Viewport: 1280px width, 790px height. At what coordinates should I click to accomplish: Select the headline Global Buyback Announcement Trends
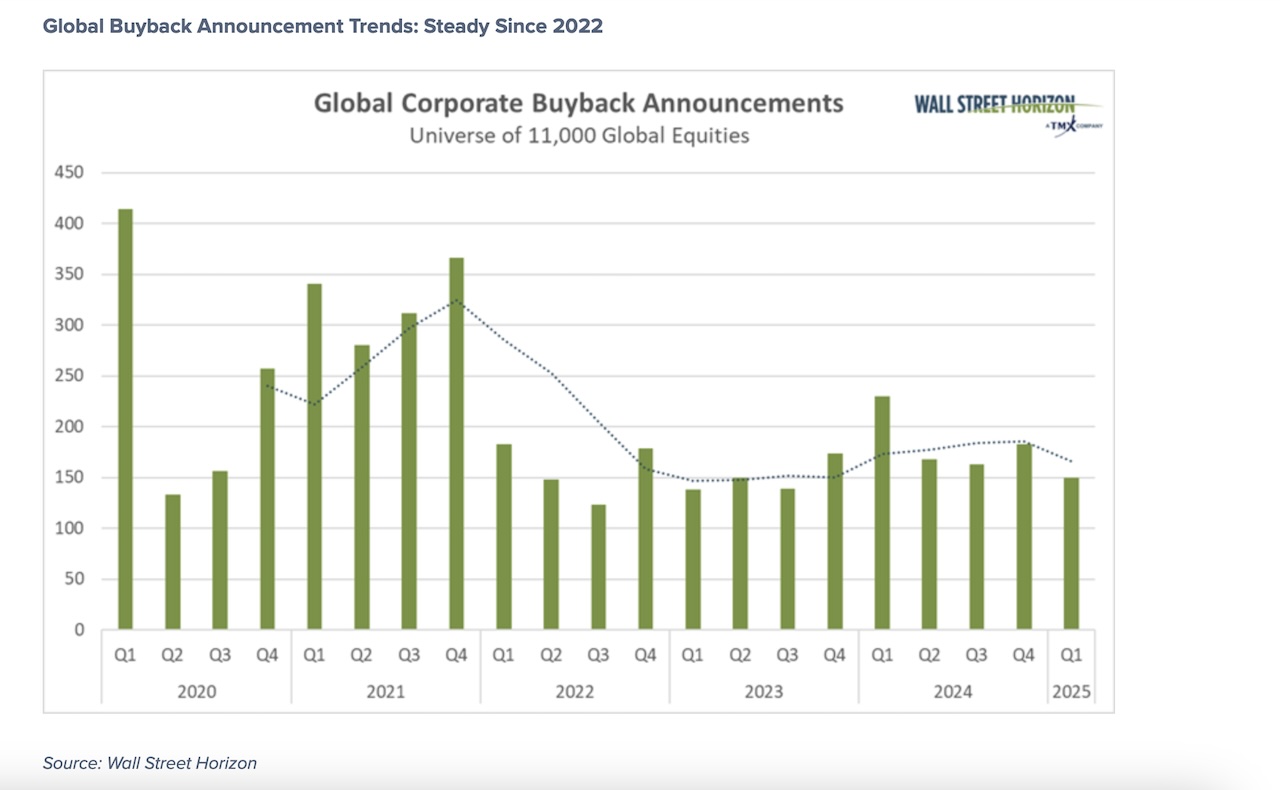pyautogui.click(x=320, y=26)
